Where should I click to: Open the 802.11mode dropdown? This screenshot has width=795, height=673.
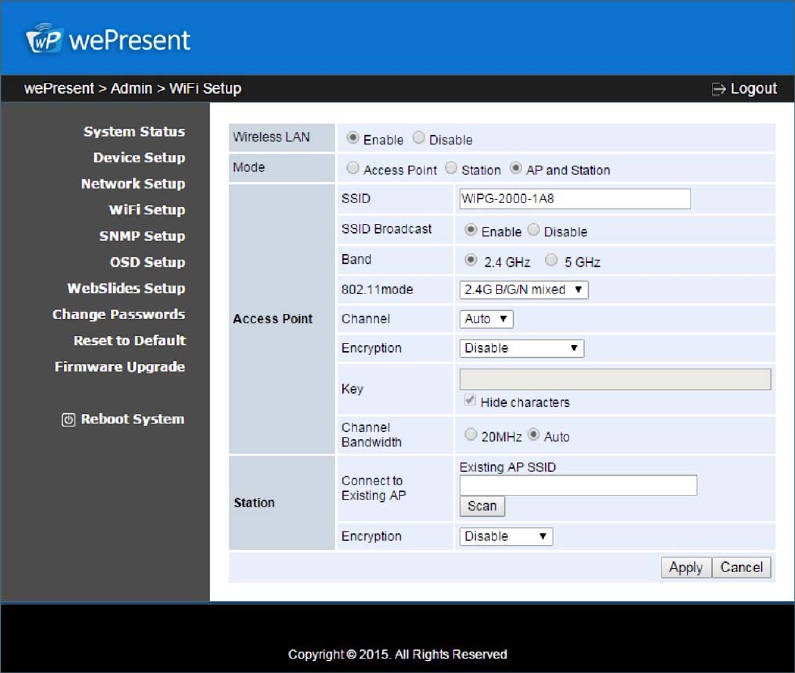click(524, 290)
